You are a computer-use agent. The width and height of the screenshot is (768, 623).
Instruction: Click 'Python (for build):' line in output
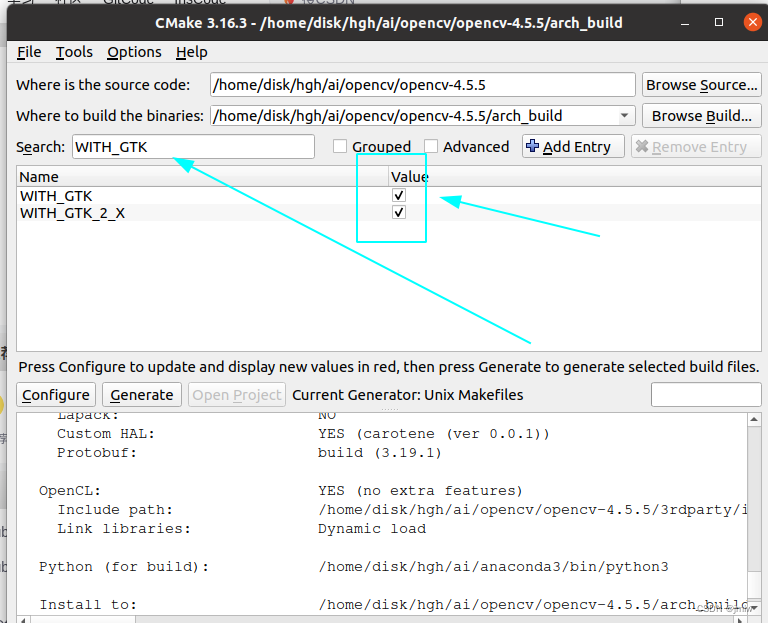tap(124, 567)
